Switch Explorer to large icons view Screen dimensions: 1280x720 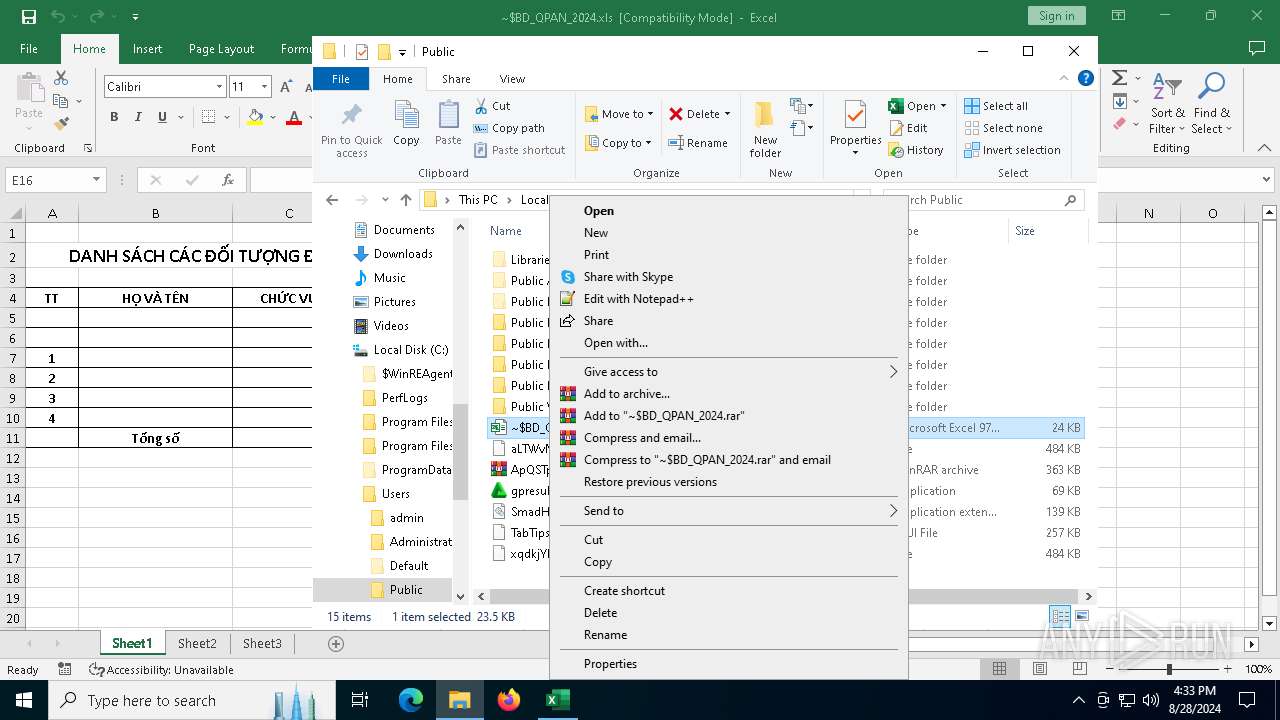tap(1082, 617)
